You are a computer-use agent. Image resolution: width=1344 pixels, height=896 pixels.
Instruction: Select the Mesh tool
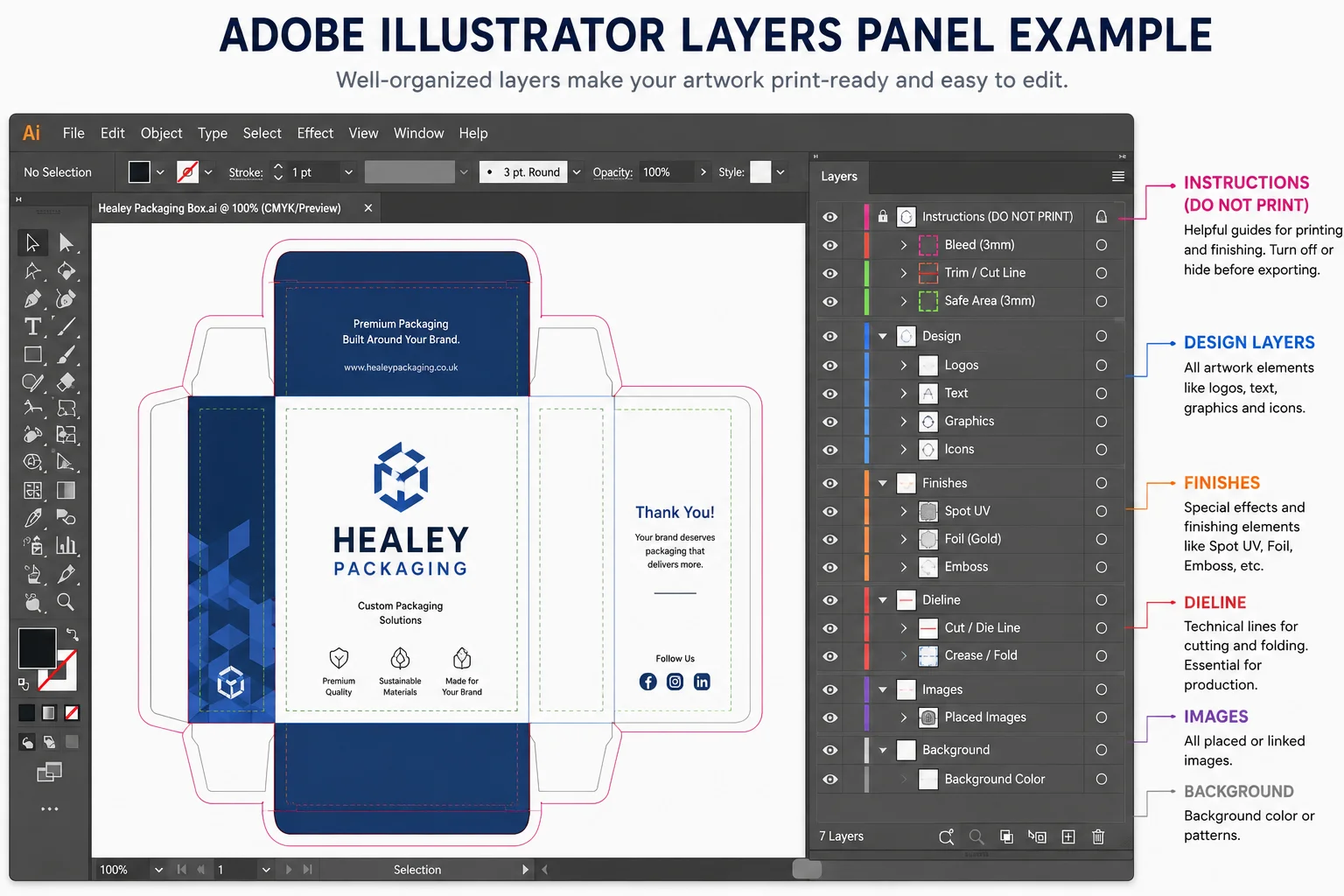32,490
